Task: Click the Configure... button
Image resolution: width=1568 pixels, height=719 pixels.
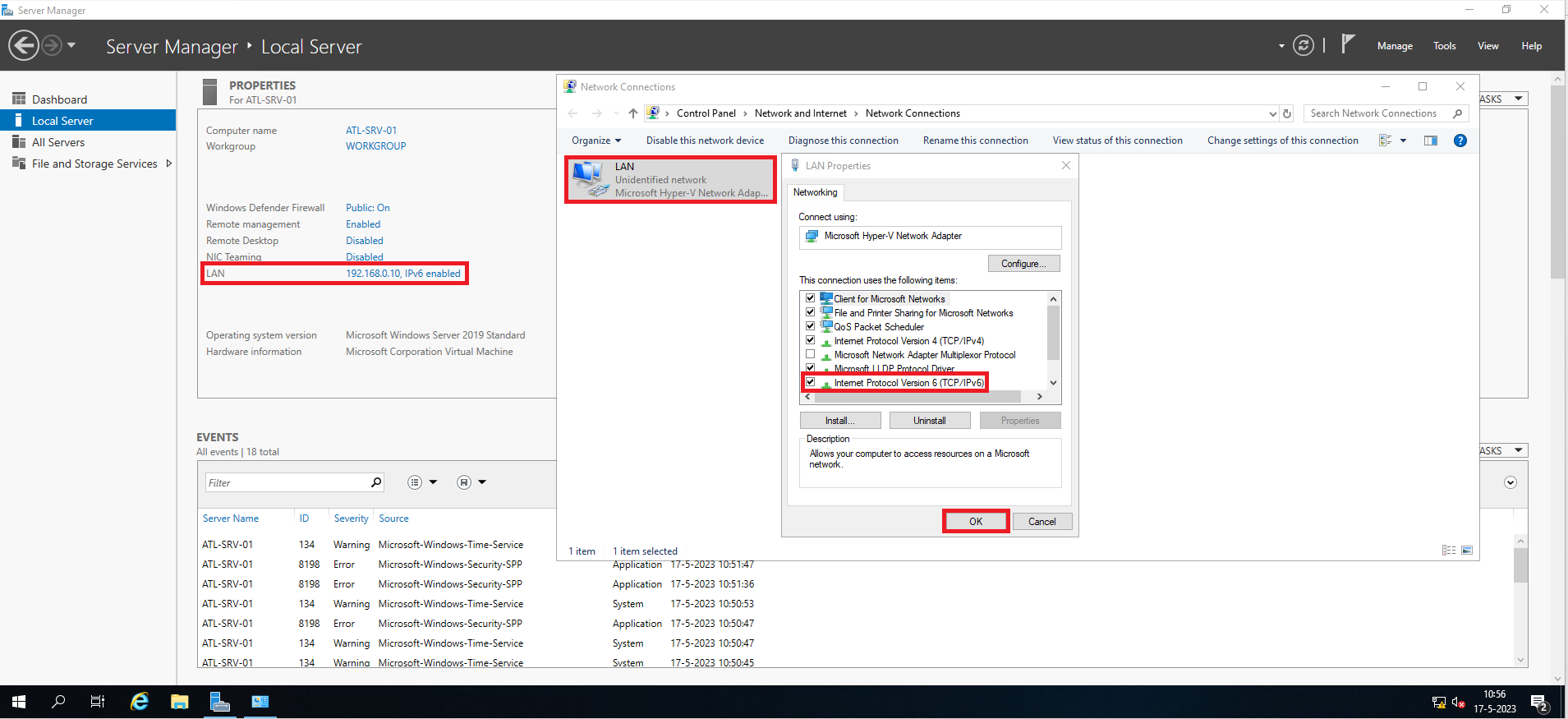Action: pos(1023,264)
